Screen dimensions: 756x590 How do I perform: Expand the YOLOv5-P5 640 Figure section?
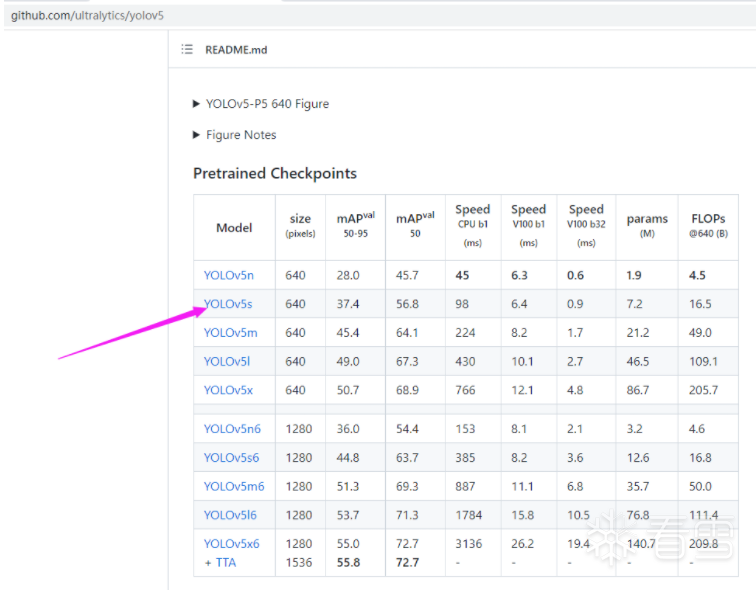[x=260, y=104]
